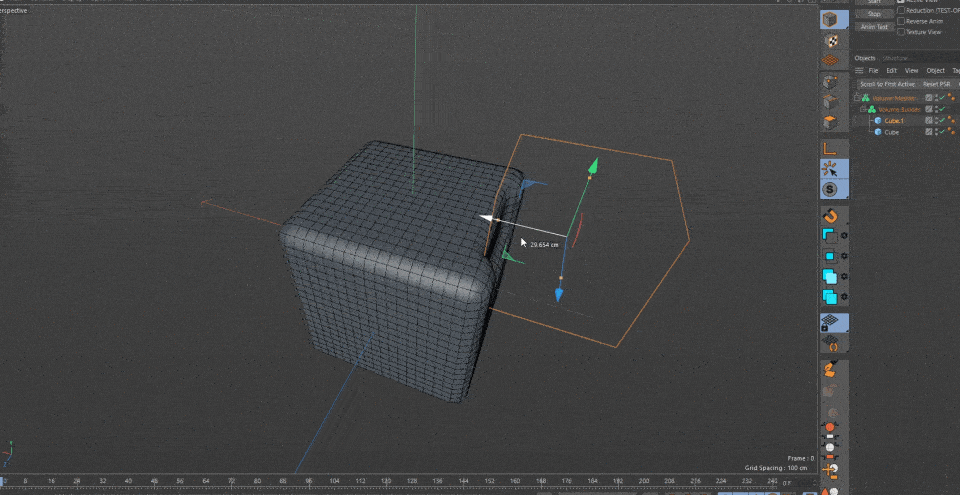Toggle the Enable Axis L-shaped icon
960x495 pixels.
pyautogui.click(x=829, y=148)
